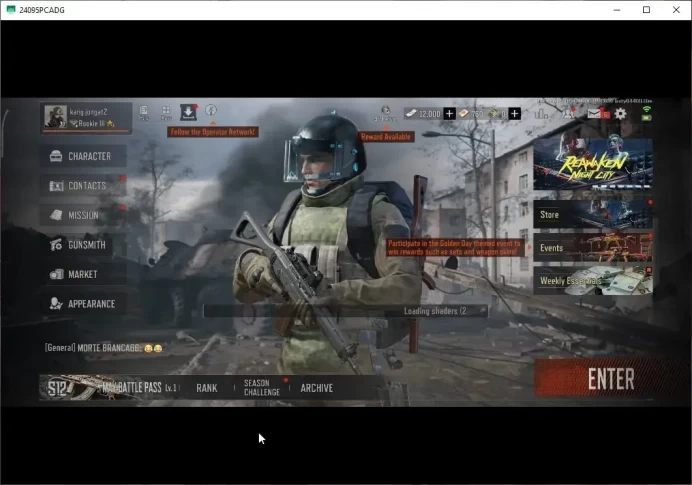Click the Wi-Fi signal indicator

[647, 109]
